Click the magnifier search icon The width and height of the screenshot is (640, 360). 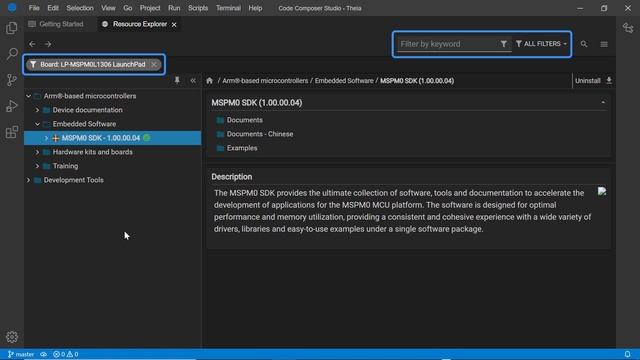point(584,44)
